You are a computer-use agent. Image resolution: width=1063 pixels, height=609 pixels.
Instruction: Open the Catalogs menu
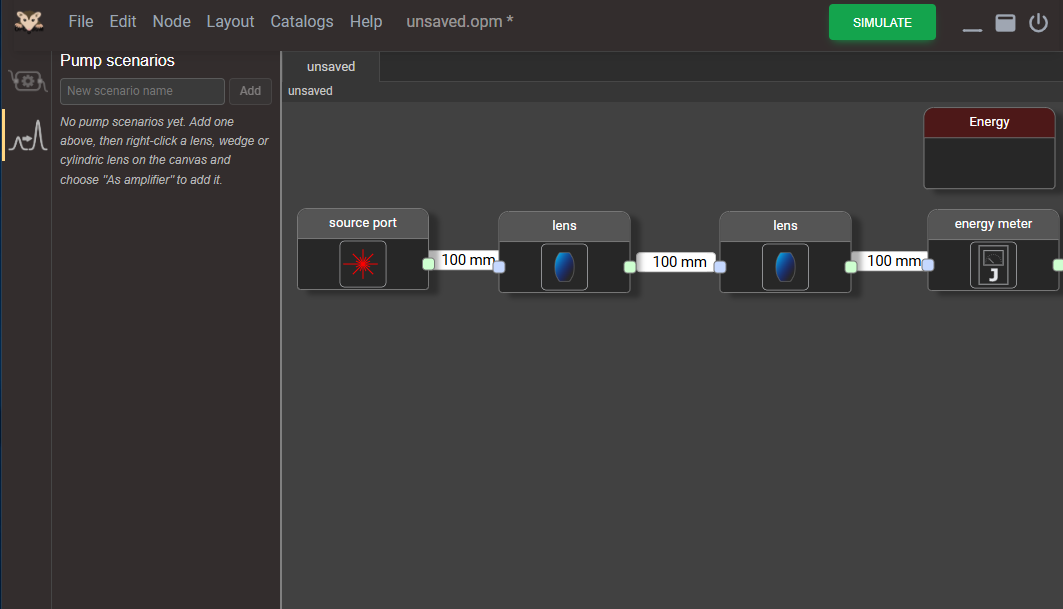(x=302, y=22)
